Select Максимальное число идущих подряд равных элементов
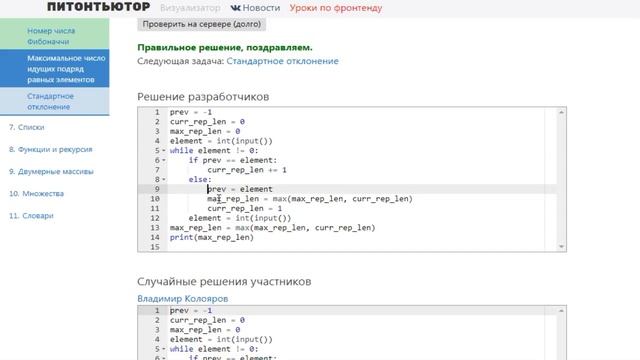Screen dimensions: 640x360 tap(55, 69)
